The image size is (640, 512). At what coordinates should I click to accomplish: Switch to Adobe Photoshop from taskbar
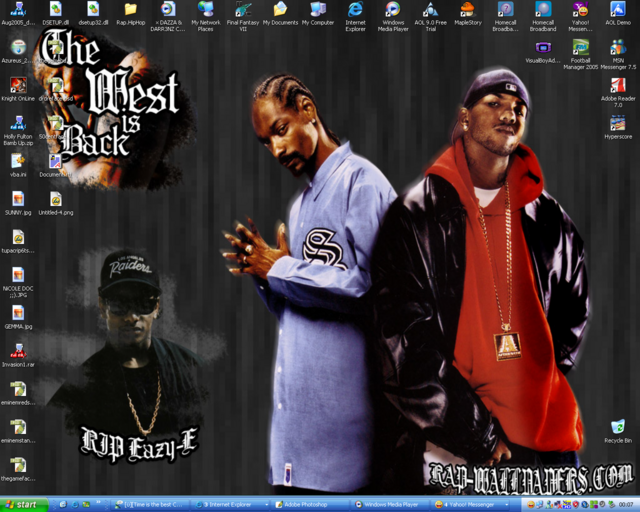(311, 505)
